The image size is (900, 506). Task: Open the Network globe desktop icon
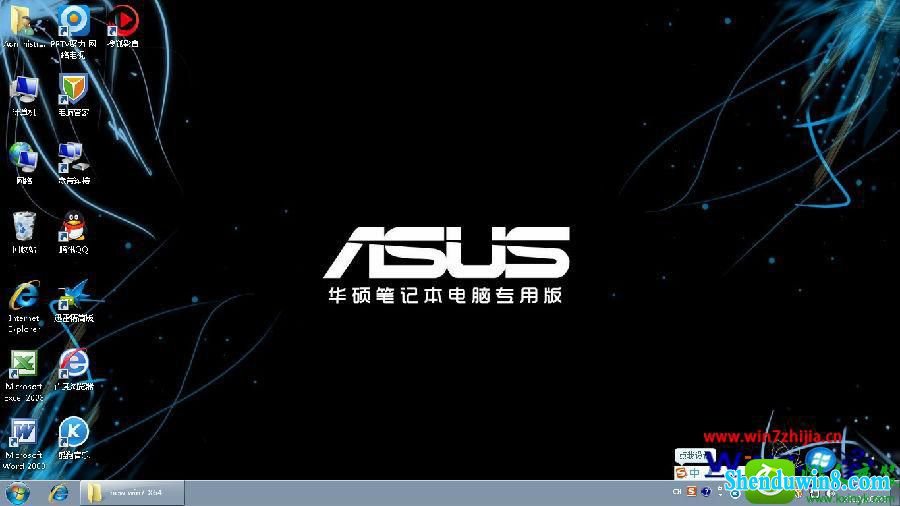pos(24,163)
